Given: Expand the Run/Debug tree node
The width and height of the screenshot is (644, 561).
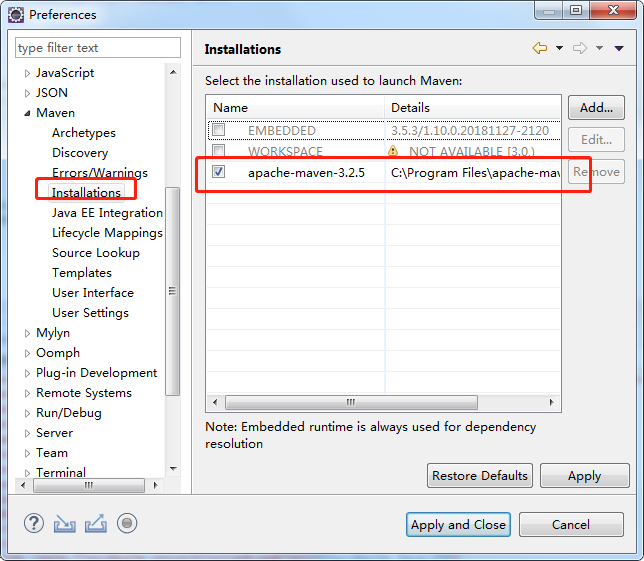Looking at the screenshot, I should pyautogui.click(x=27, y=413).
